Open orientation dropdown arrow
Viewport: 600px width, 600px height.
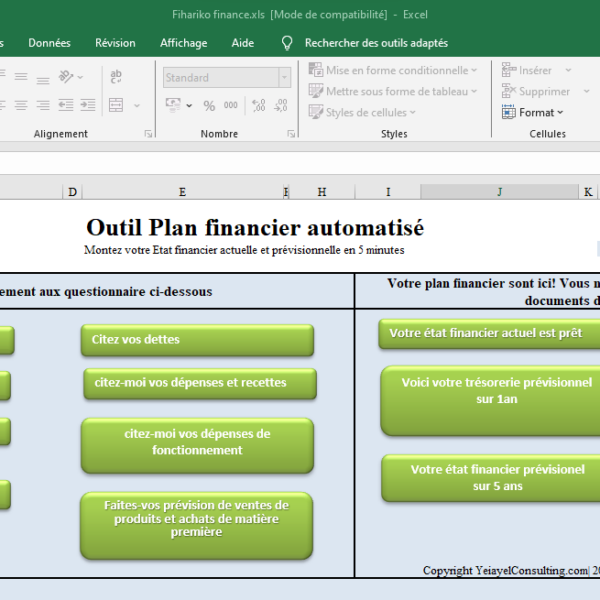(x=80, y=77)
